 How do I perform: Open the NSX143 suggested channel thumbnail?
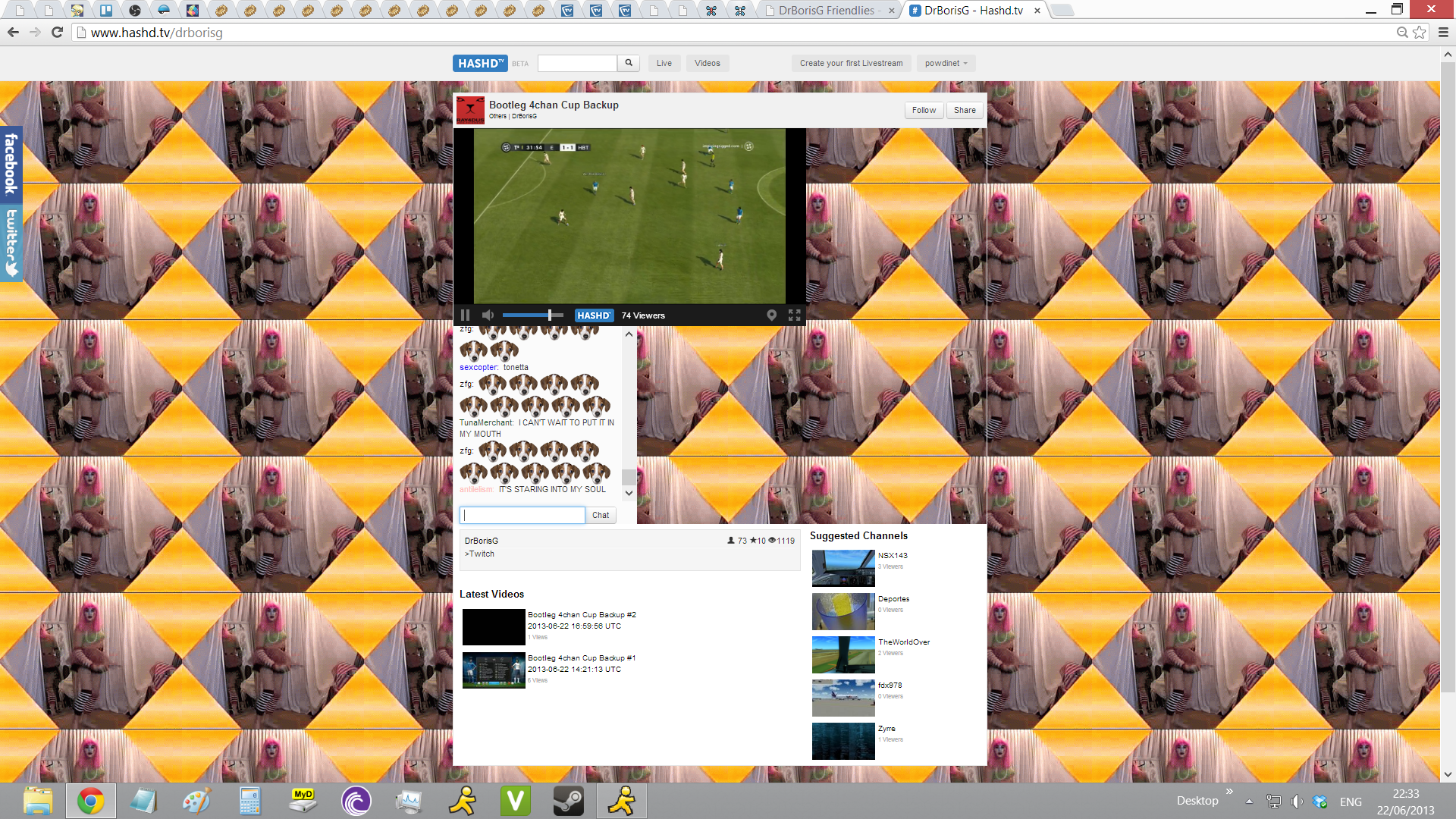click(x=843, y=569)
